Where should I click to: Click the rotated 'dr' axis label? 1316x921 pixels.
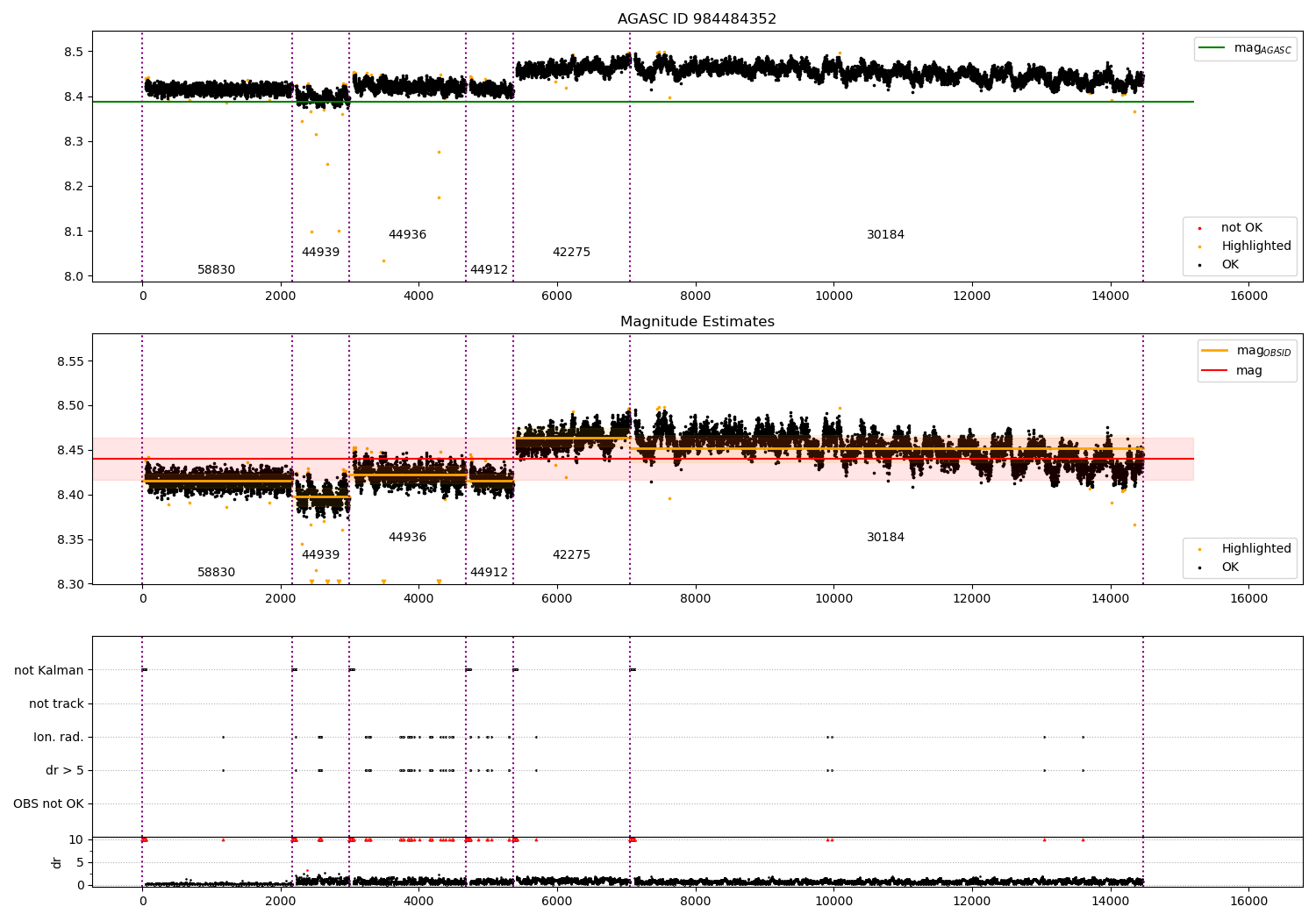tap(57, 863)
